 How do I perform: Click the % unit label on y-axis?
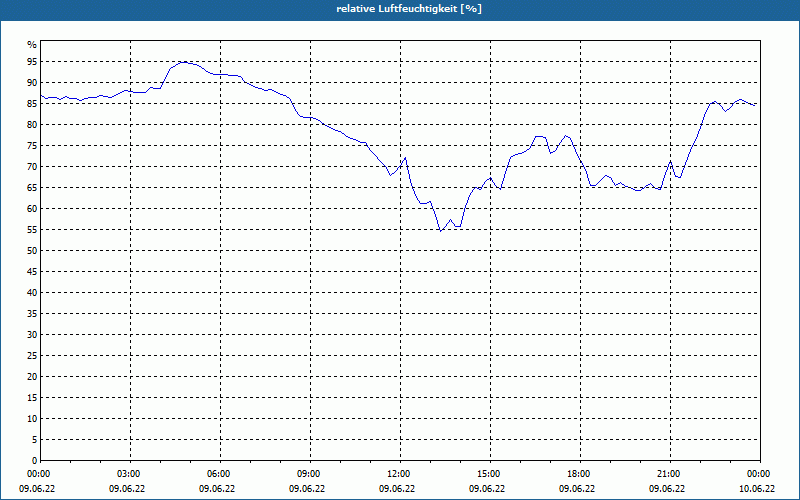[x=32, y=45]
